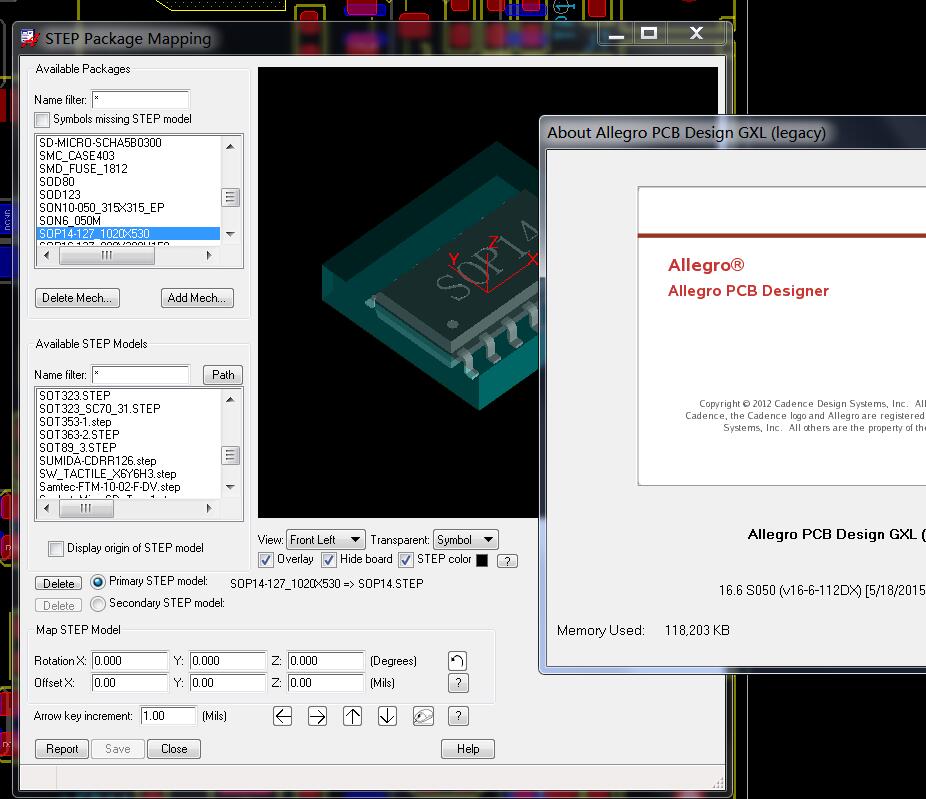Select the Secondary STEP model radio button

(97, 604)
